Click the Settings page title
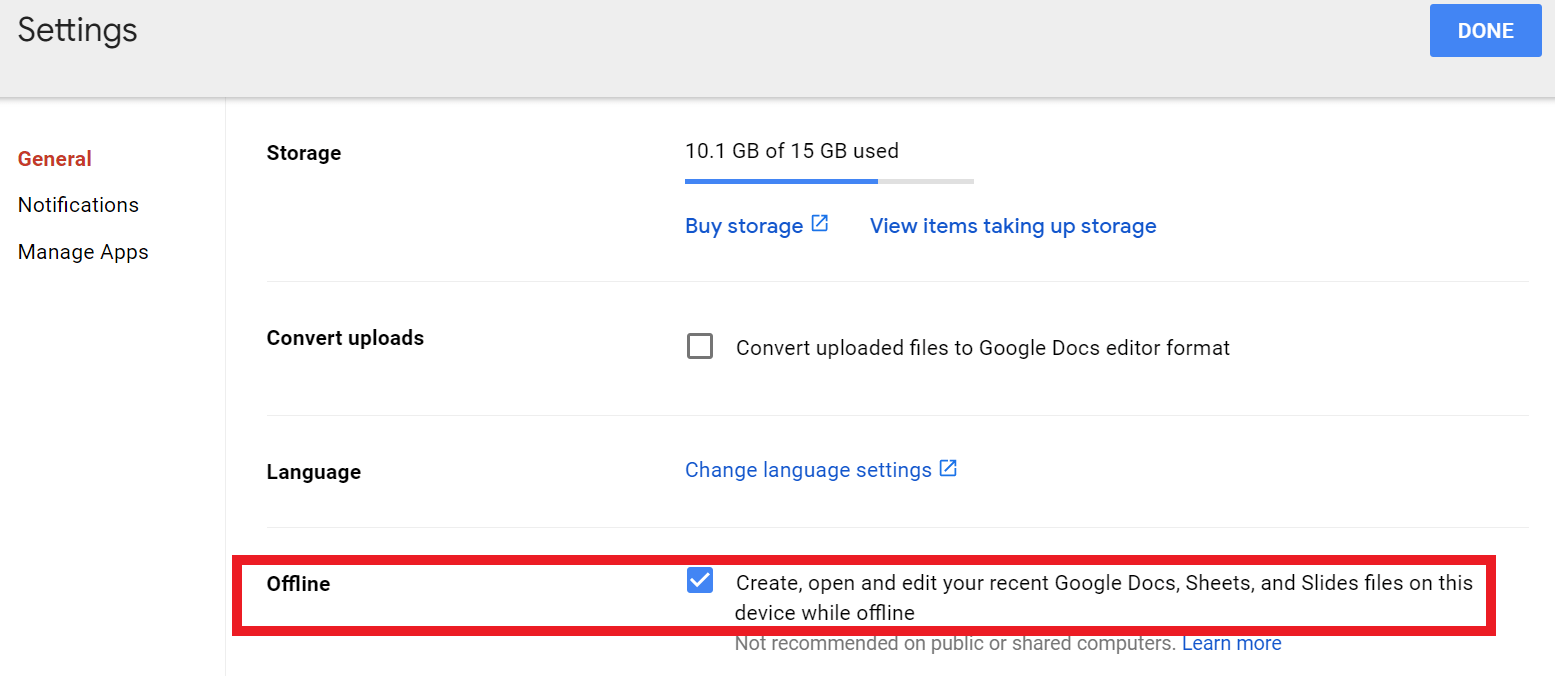This screenshot has height=676, width=1555. (78, 30)
